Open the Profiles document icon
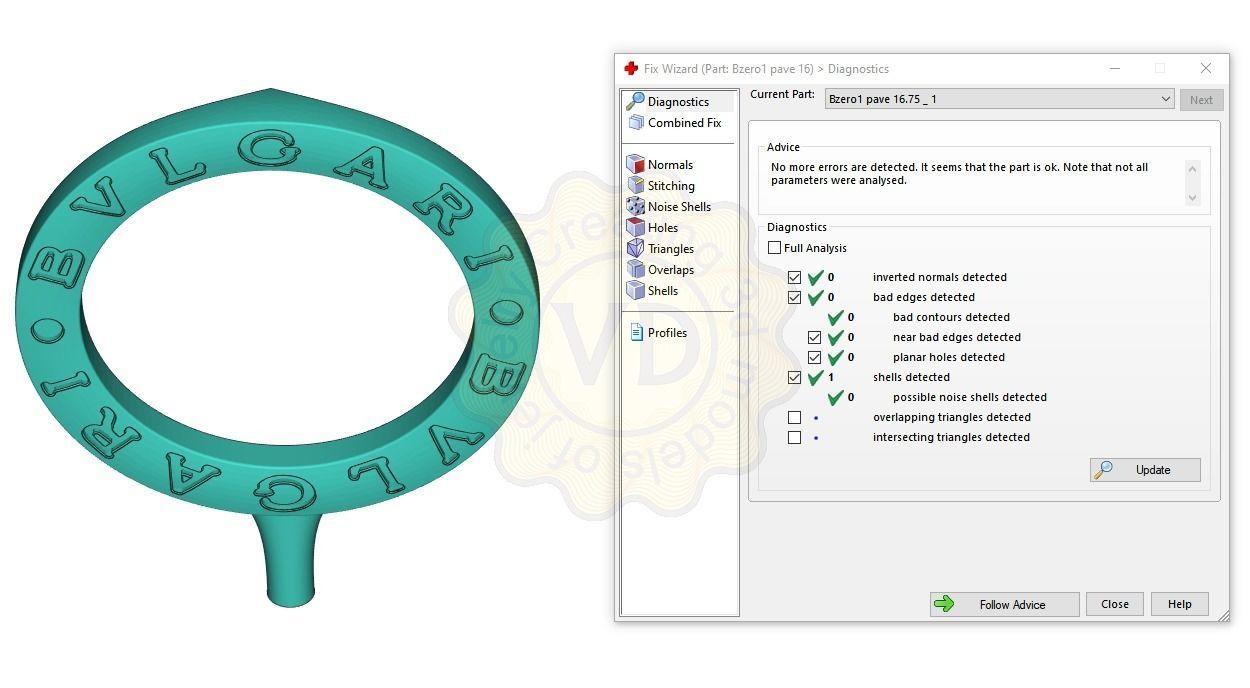1250x688 pixels. pos(636,333)
